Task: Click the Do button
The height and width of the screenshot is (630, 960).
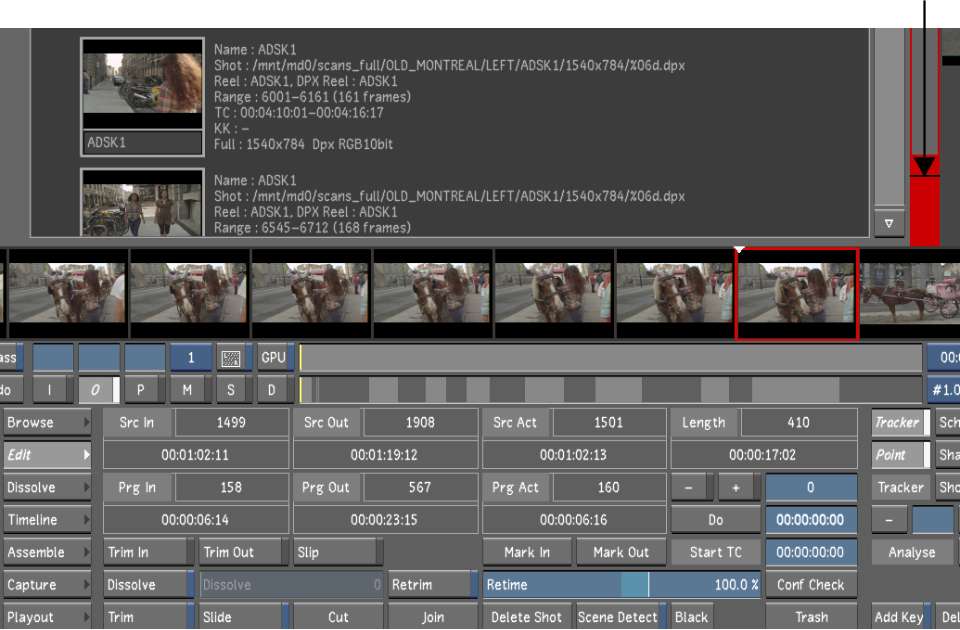Action: click(716, 520)
